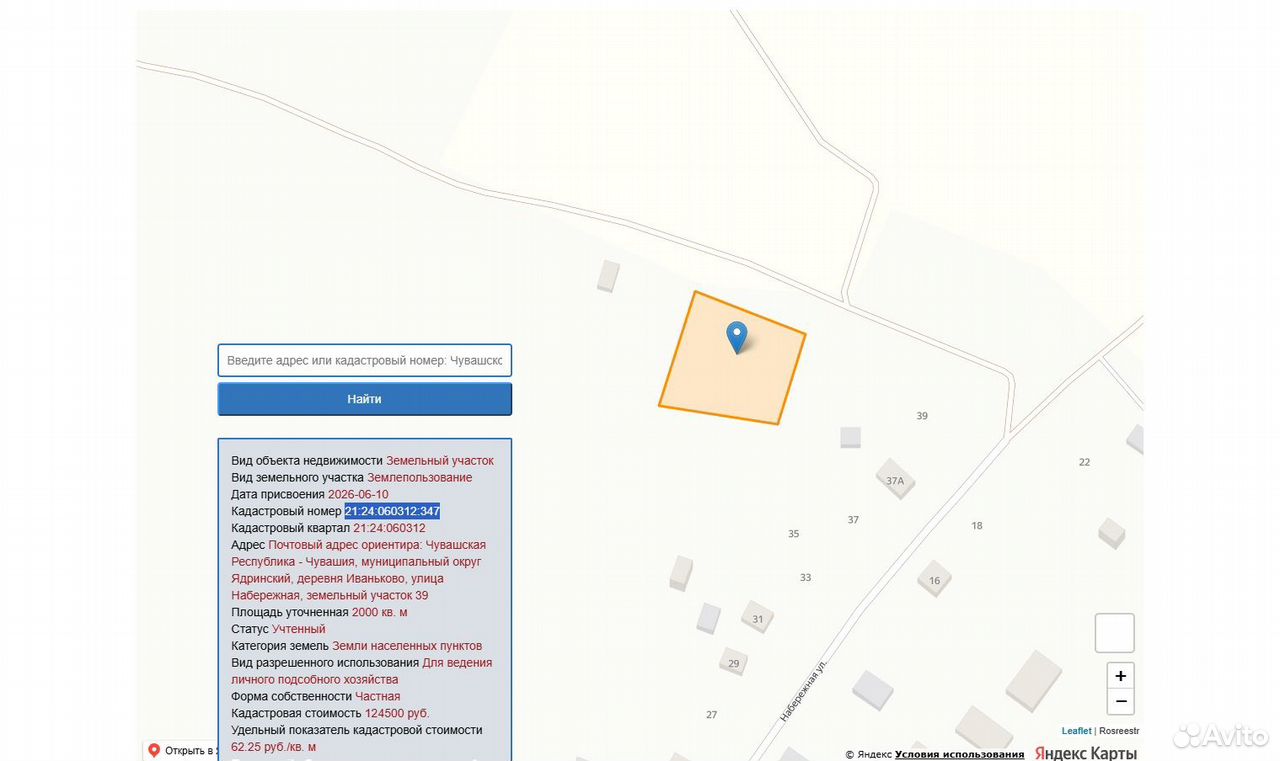Click the ownership value 'Частная'
The width and height of the screenshot is (1280, 761).
(378, 696)
